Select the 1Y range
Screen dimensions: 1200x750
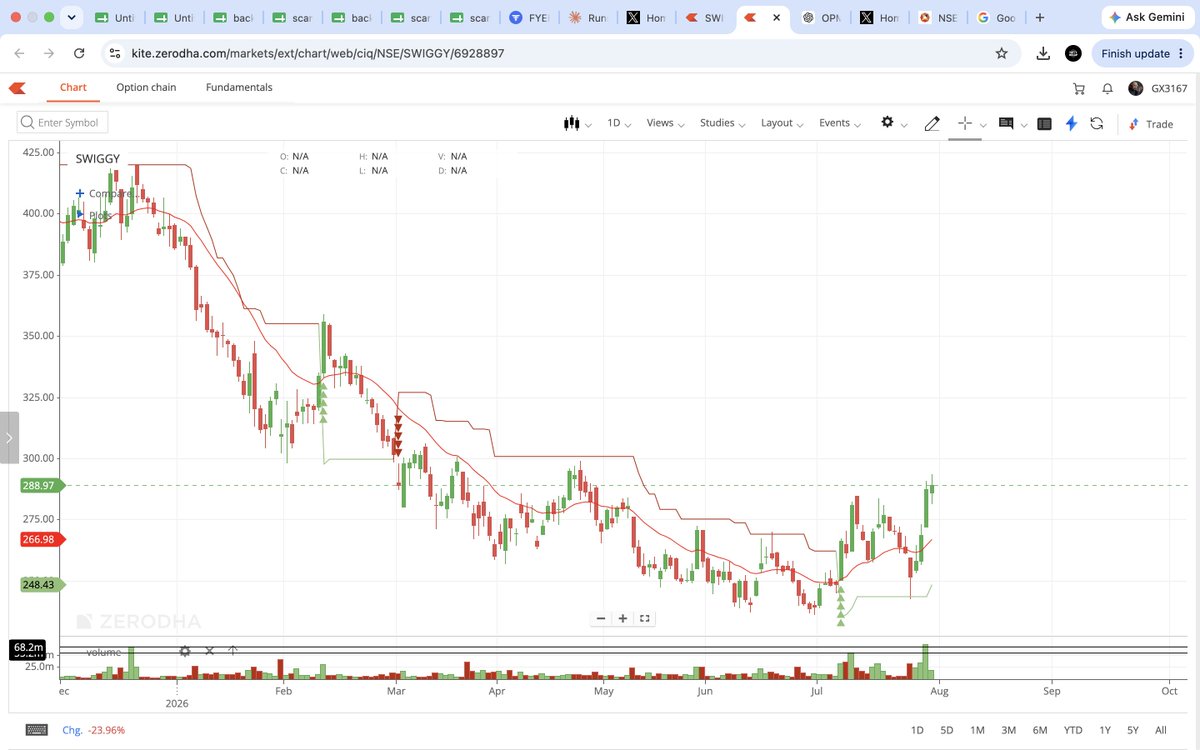point(1104,730)
